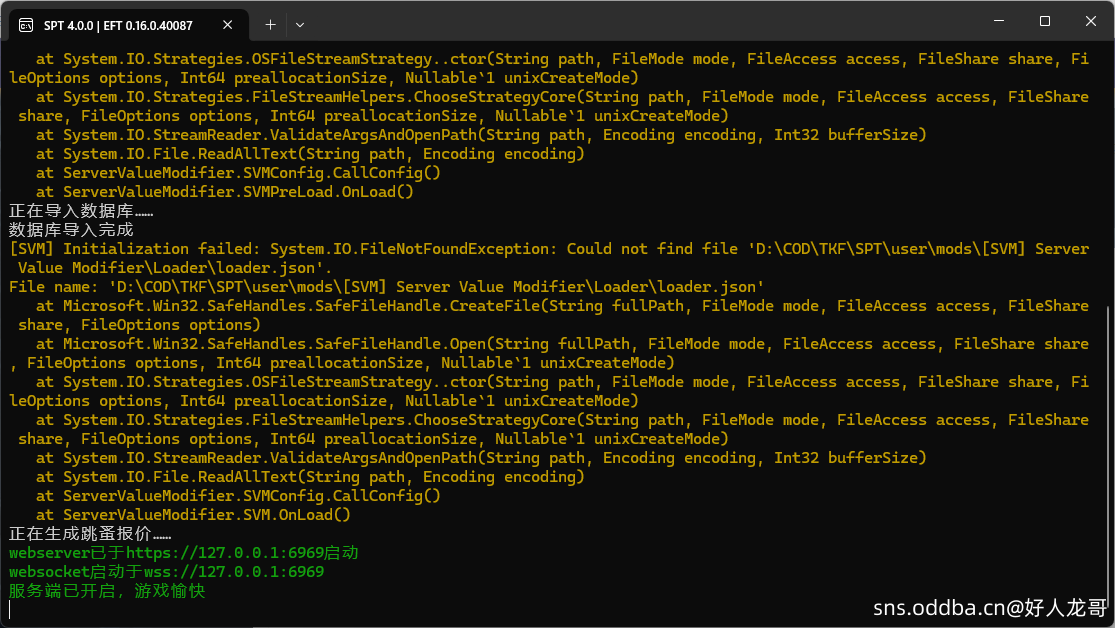1115x628 pixels.
Task: Close the terminal window
Action: 1090,21
